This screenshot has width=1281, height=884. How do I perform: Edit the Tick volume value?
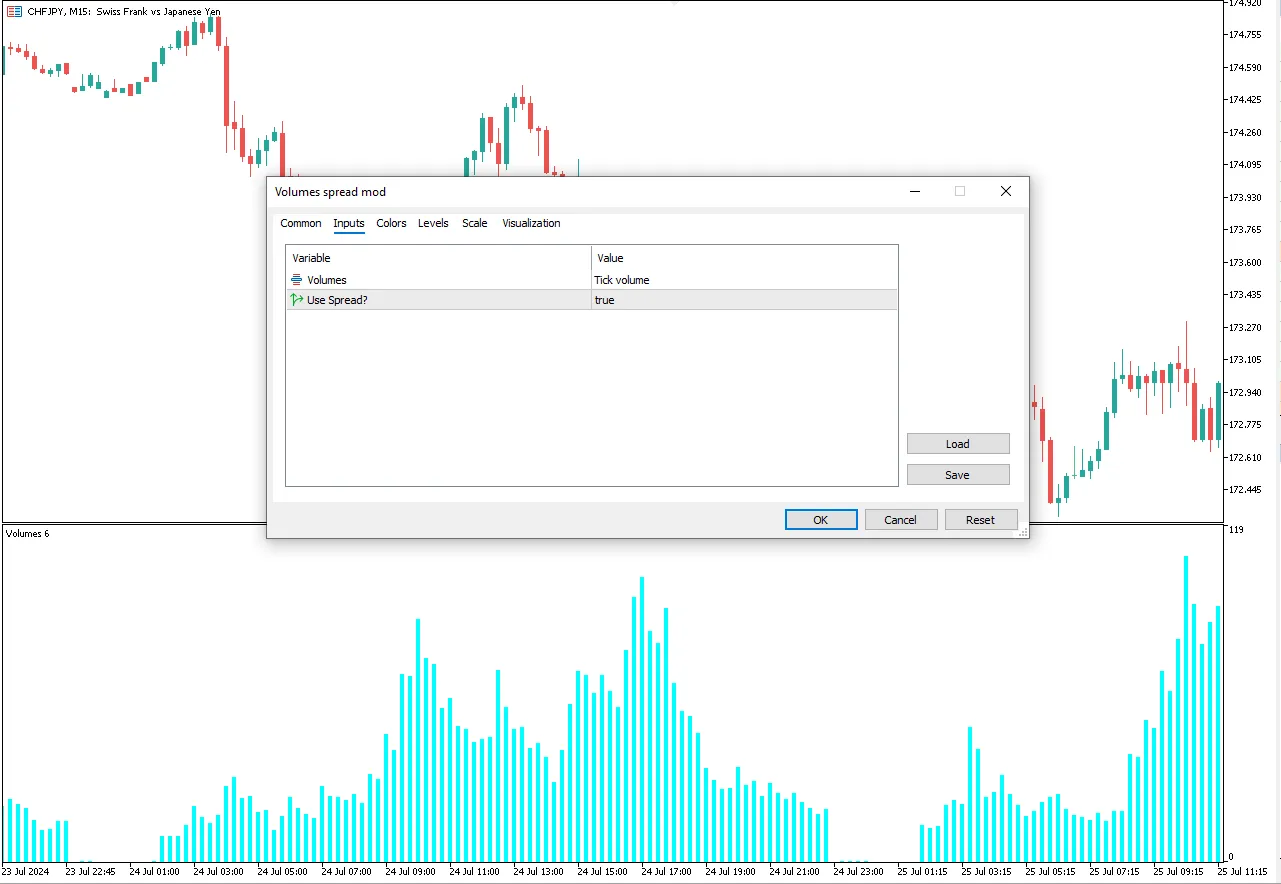(x=744, y=280)
